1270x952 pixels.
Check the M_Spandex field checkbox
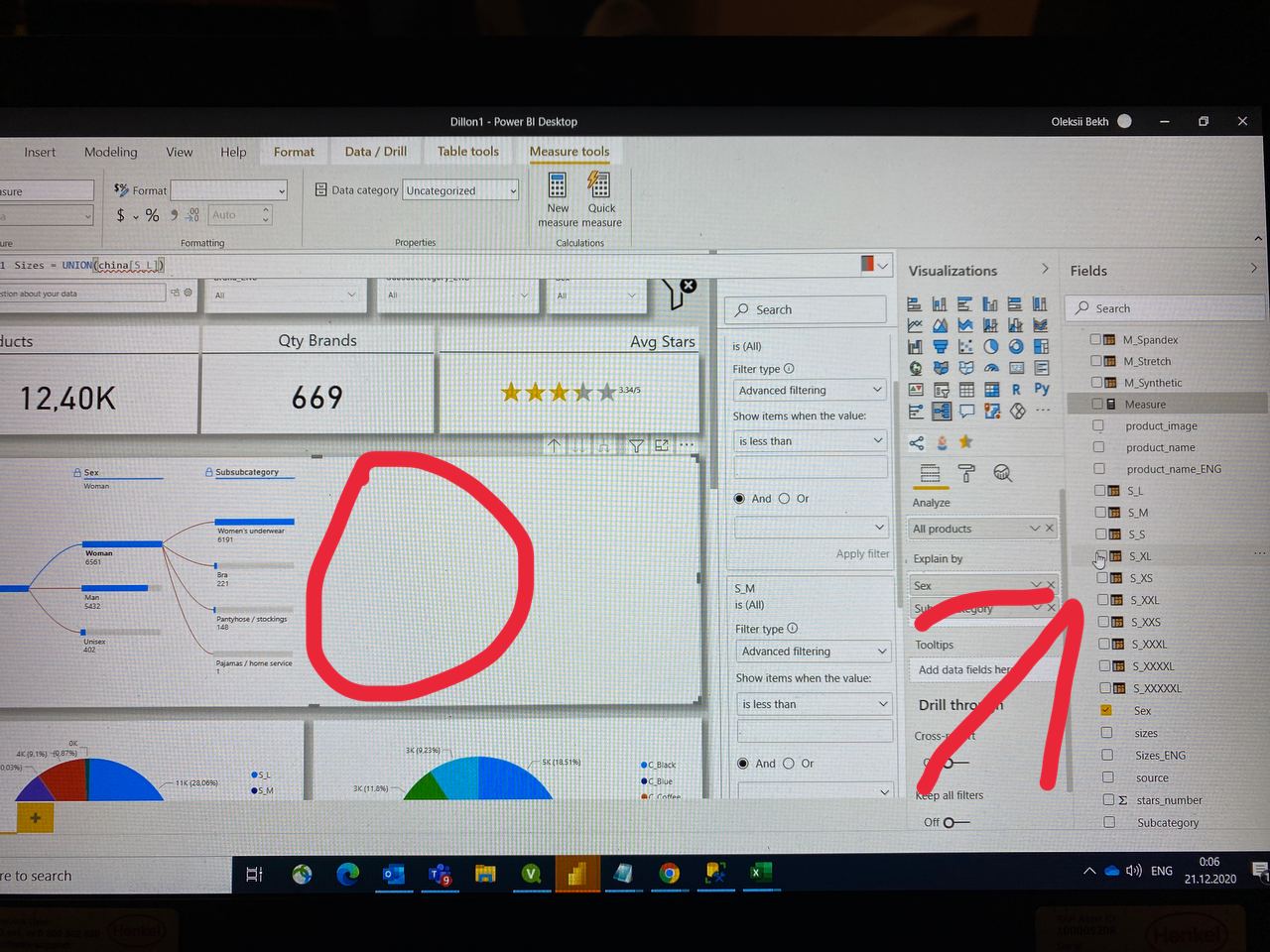(x=1095, y=338)
